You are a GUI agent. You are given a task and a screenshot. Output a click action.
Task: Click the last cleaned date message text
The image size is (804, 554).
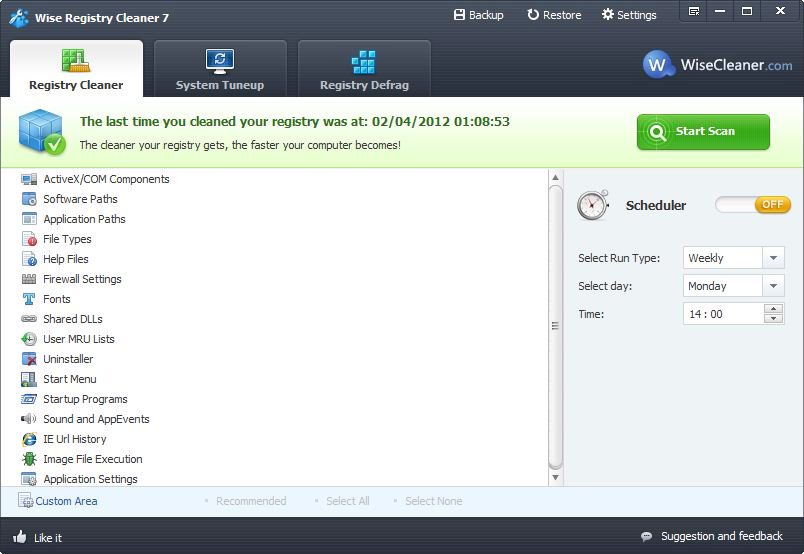(295, 122)
